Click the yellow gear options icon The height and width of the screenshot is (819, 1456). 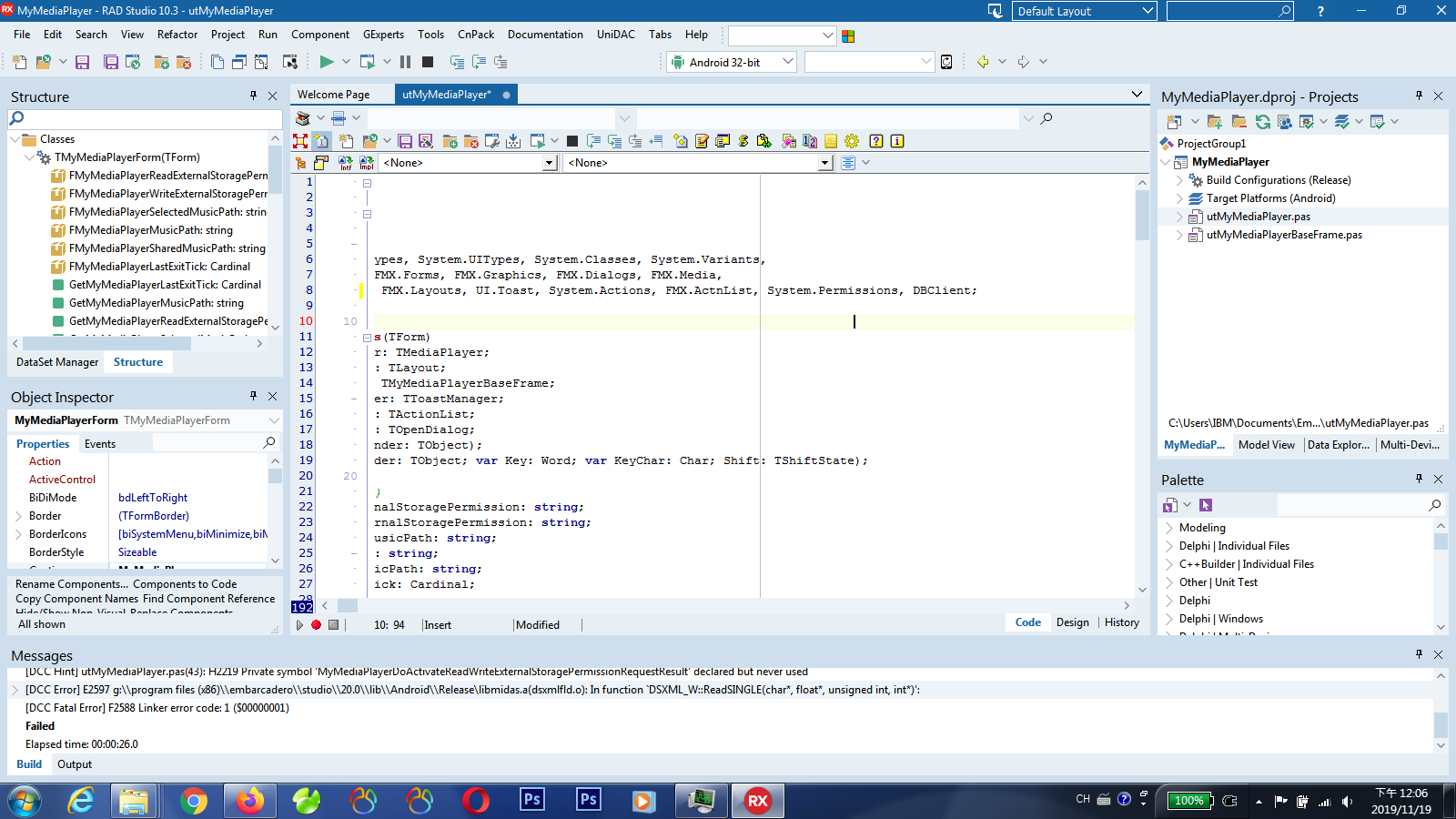852,141
